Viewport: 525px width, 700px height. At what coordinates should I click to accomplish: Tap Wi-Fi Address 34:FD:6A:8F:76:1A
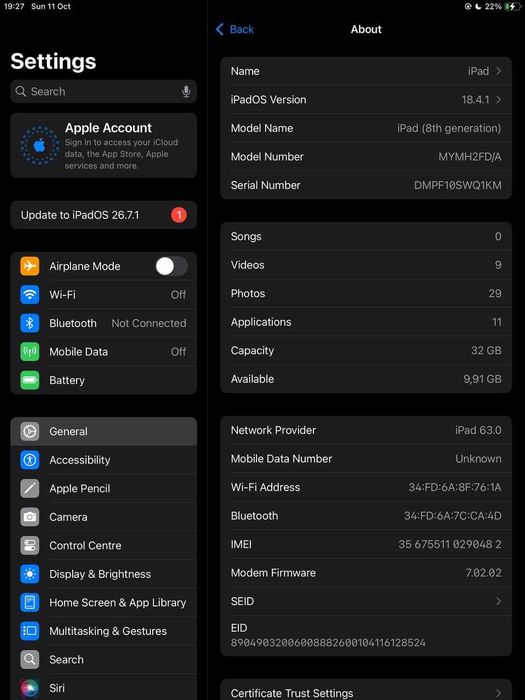(x=455, y=487)
